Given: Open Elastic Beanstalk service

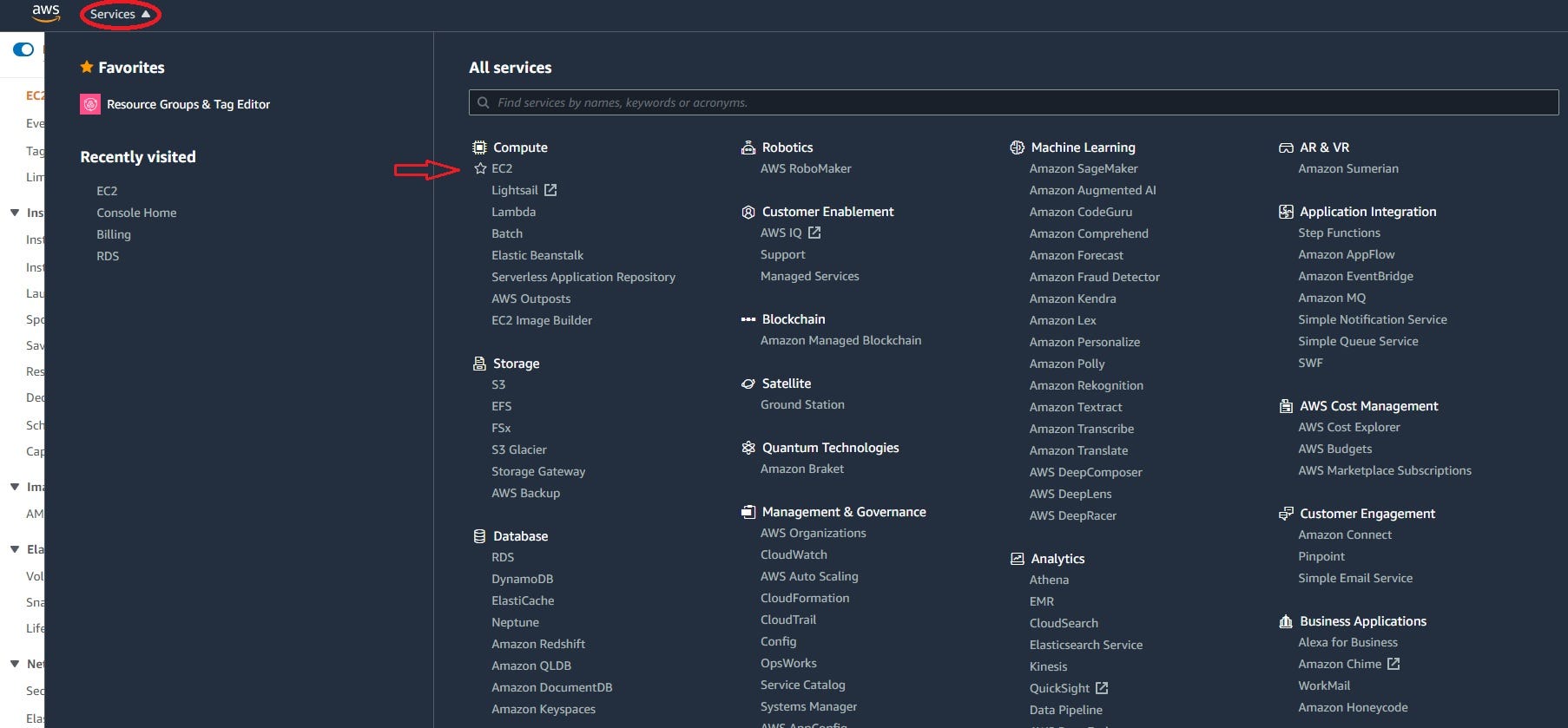Looking at the screenshot, I should coord(537,255).
